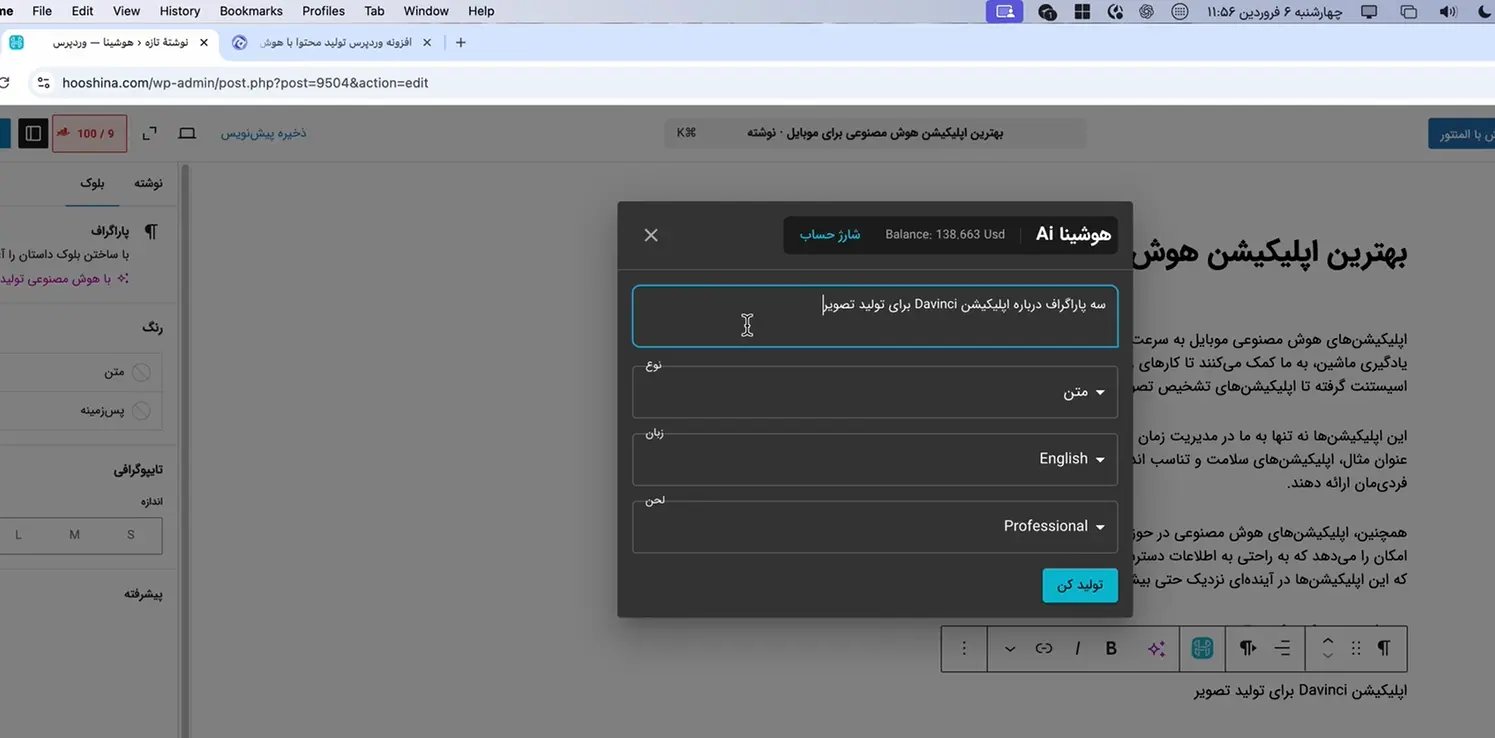Click the teal Hooshina icon in block toolbar
Image resolution: width=1495 pixels, height=738 pixels.
pyautogui.click(x=1202, y=649)
